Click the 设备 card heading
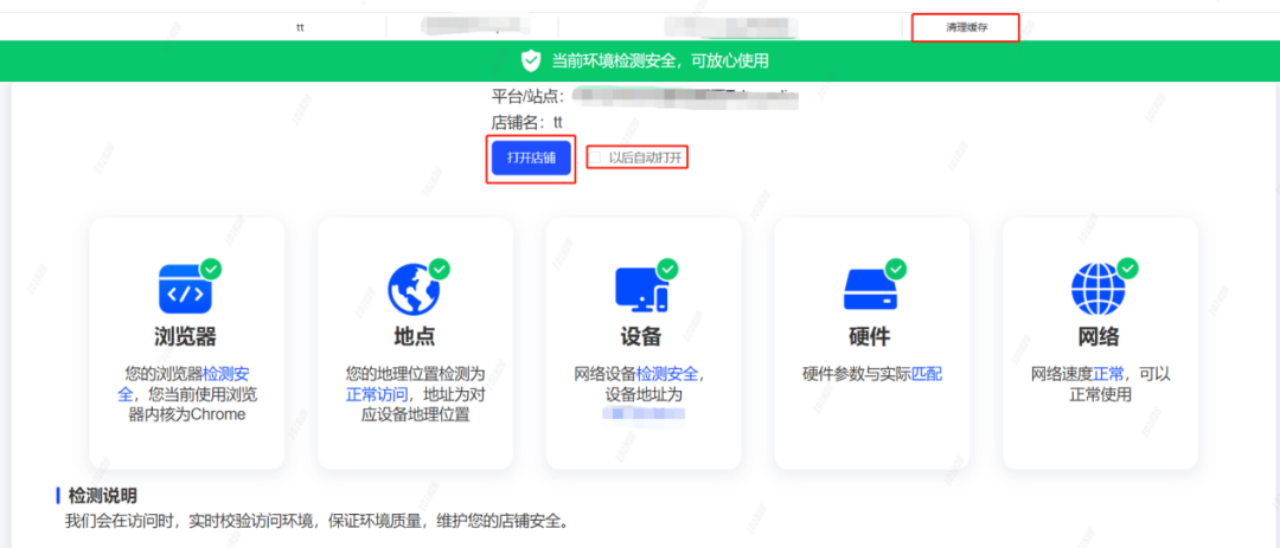Screen dimensions: 1280x548 coord(641,336)
